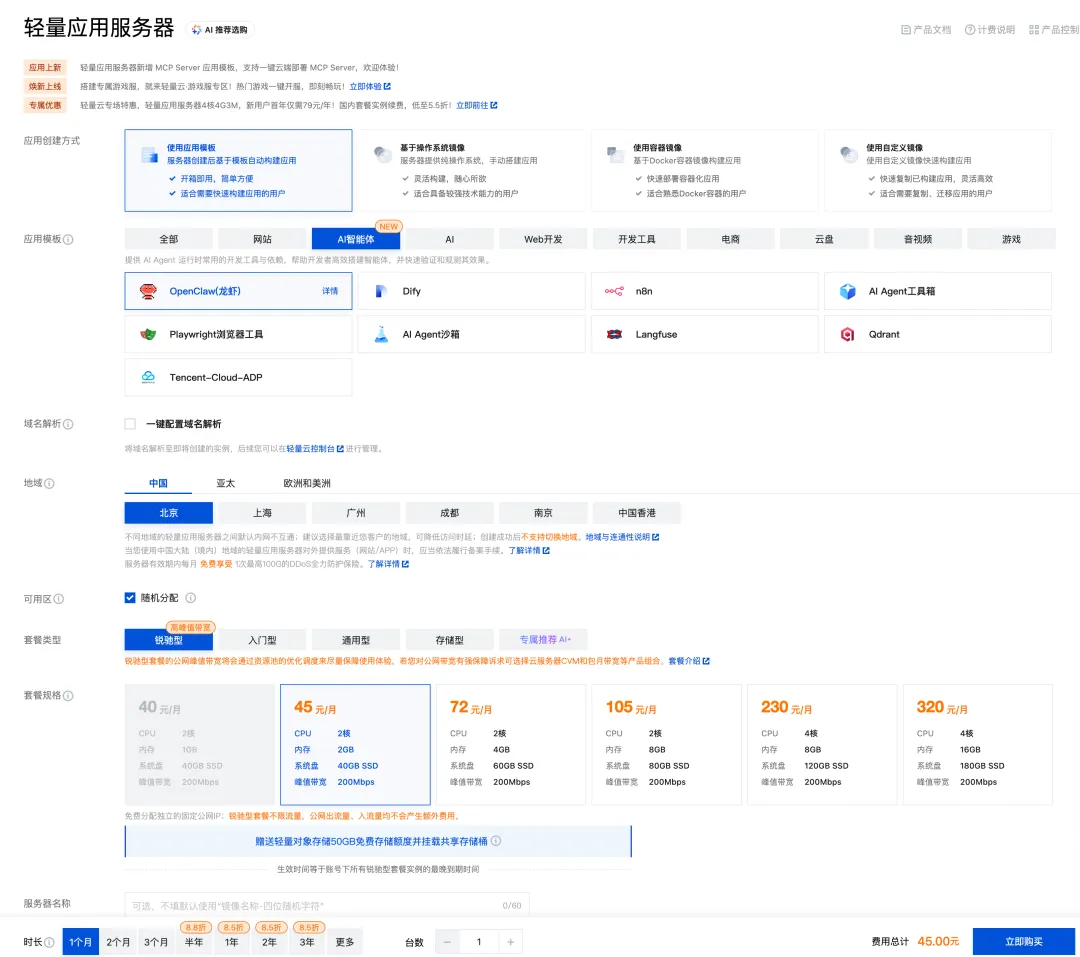Click the Langfuse template icon
Viewport: 1080px width, 957px height.
[614, 334]
